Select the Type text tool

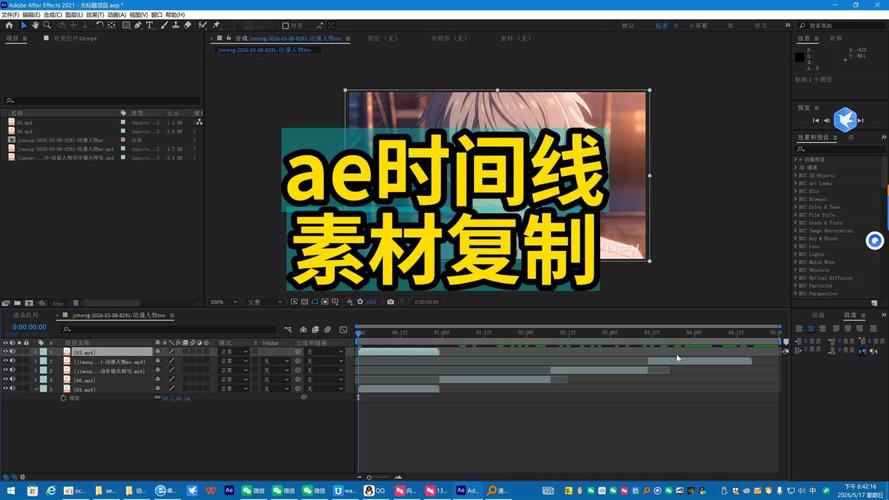click(x=149, y=25)
